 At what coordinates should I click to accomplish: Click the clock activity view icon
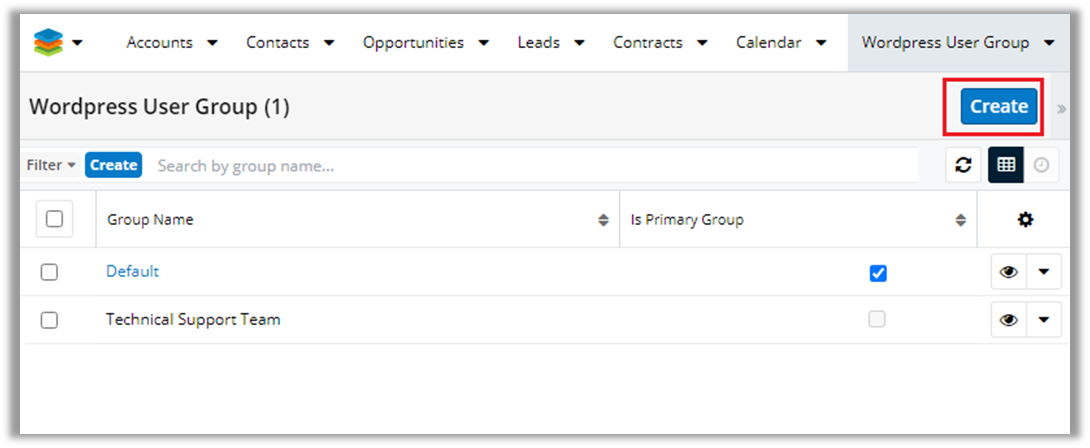click(x=1041, y=165)
